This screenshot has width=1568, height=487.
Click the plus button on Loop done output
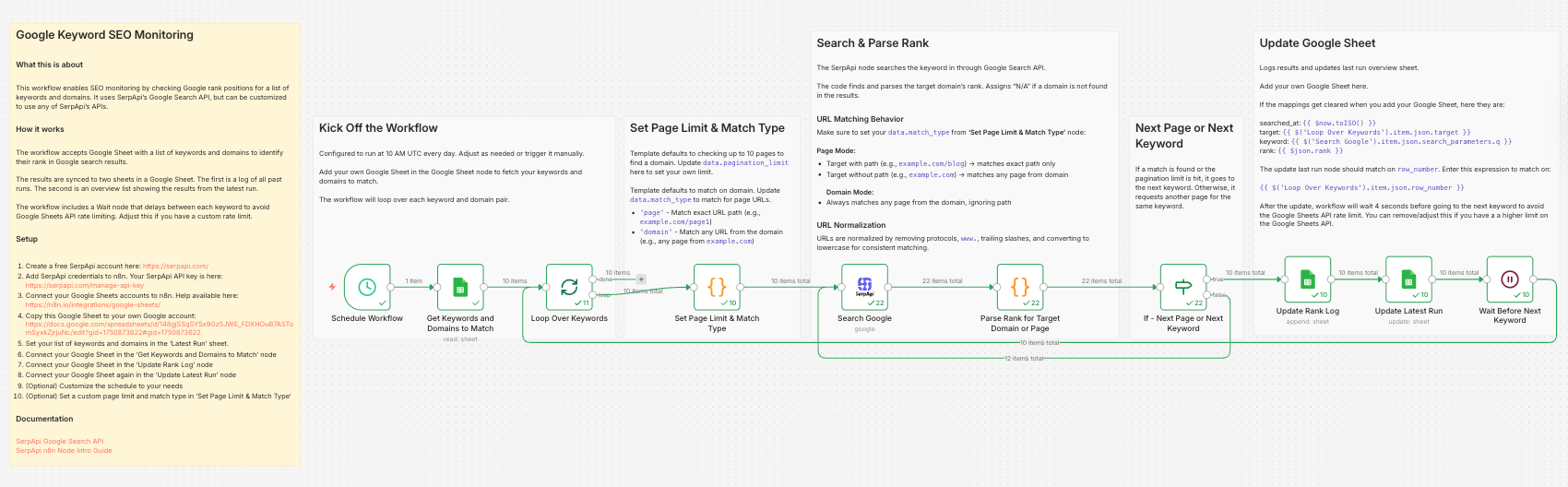641,279
